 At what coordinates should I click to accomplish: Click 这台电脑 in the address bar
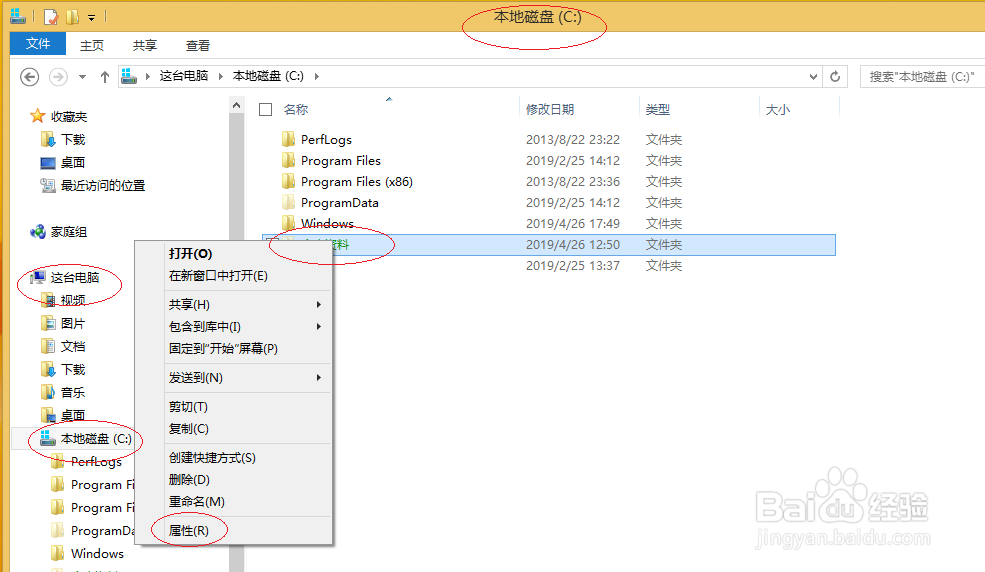(183, 76)
